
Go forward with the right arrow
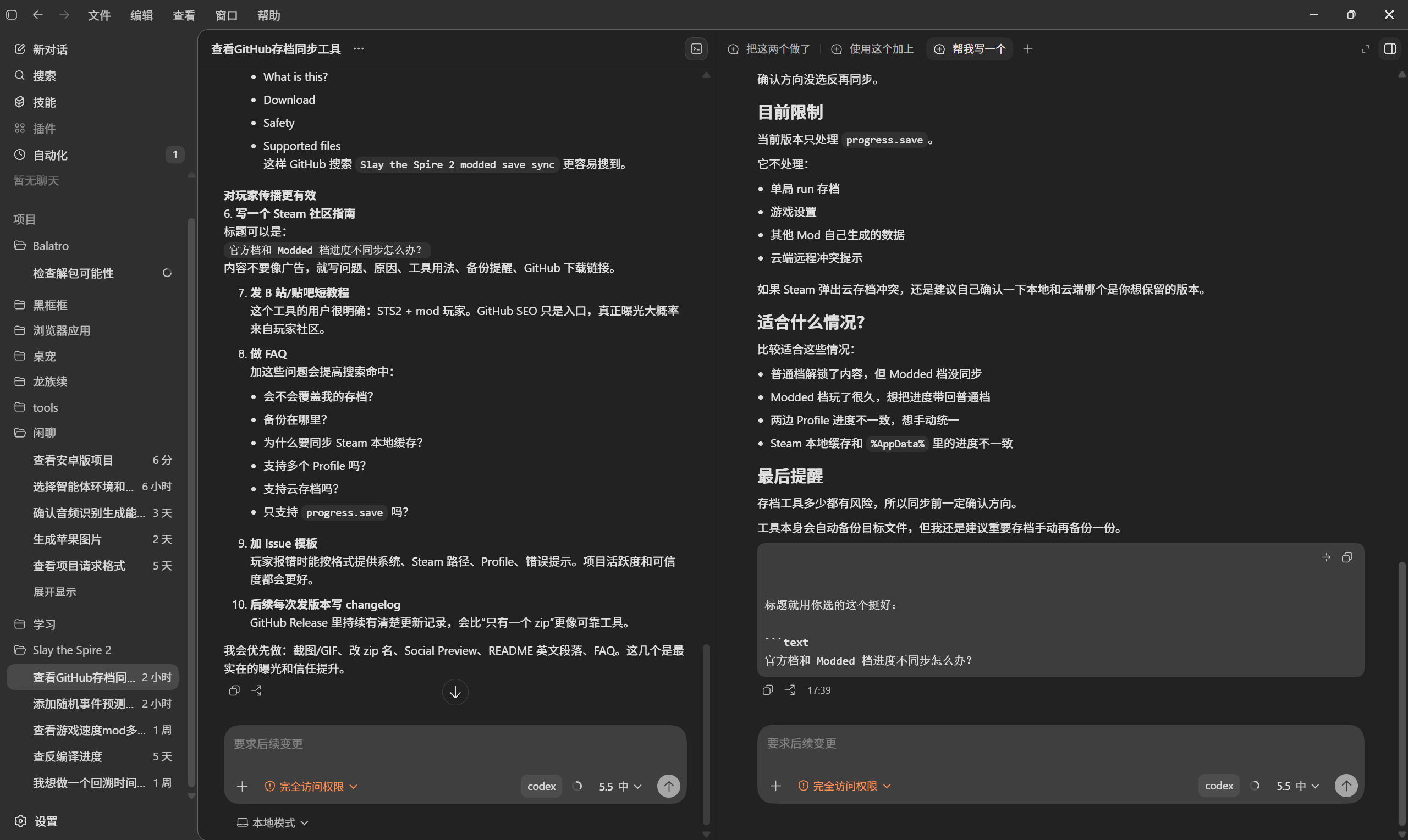pos(64,15)
